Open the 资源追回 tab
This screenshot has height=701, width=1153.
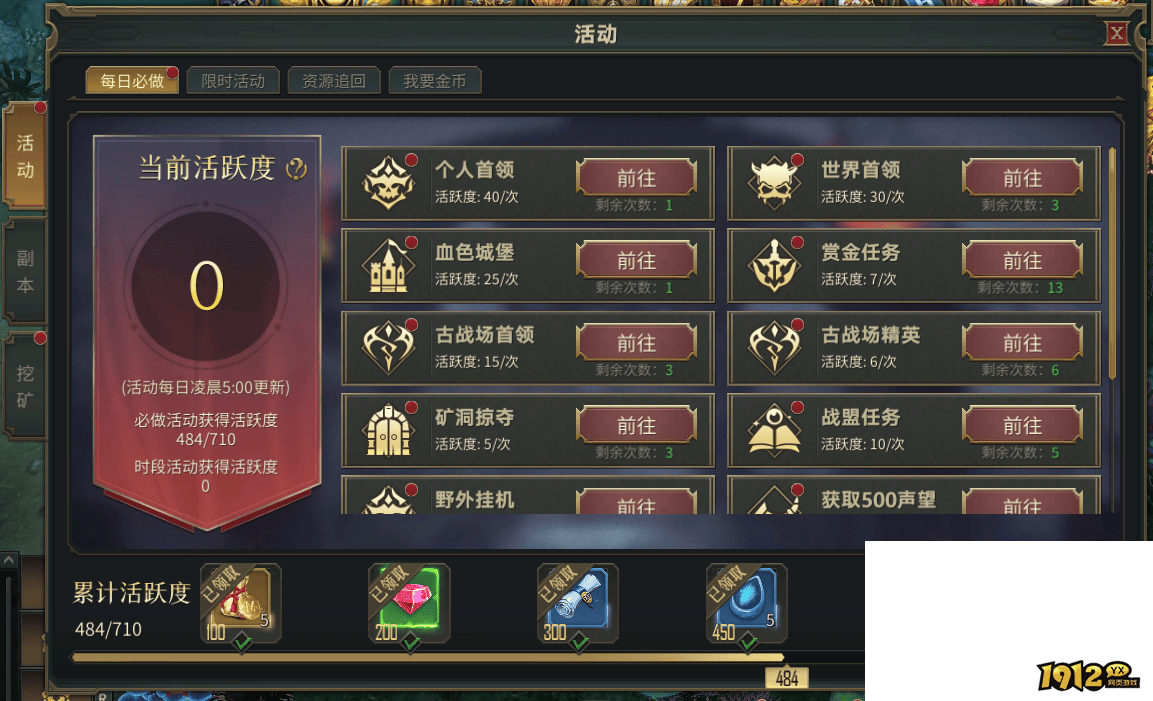[334, 80]
